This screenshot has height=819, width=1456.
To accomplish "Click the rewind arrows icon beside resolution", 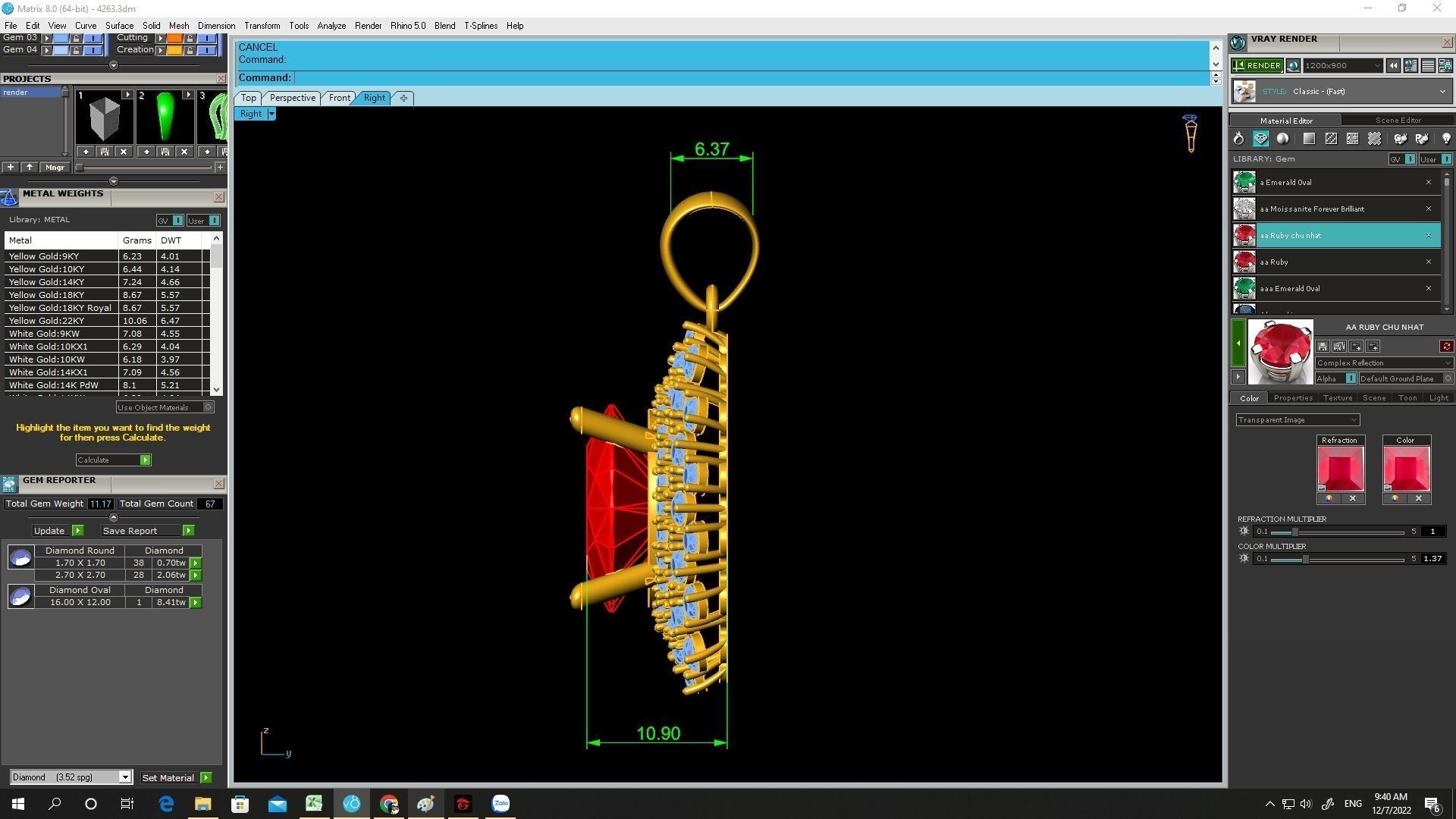I will point(1393,66).
